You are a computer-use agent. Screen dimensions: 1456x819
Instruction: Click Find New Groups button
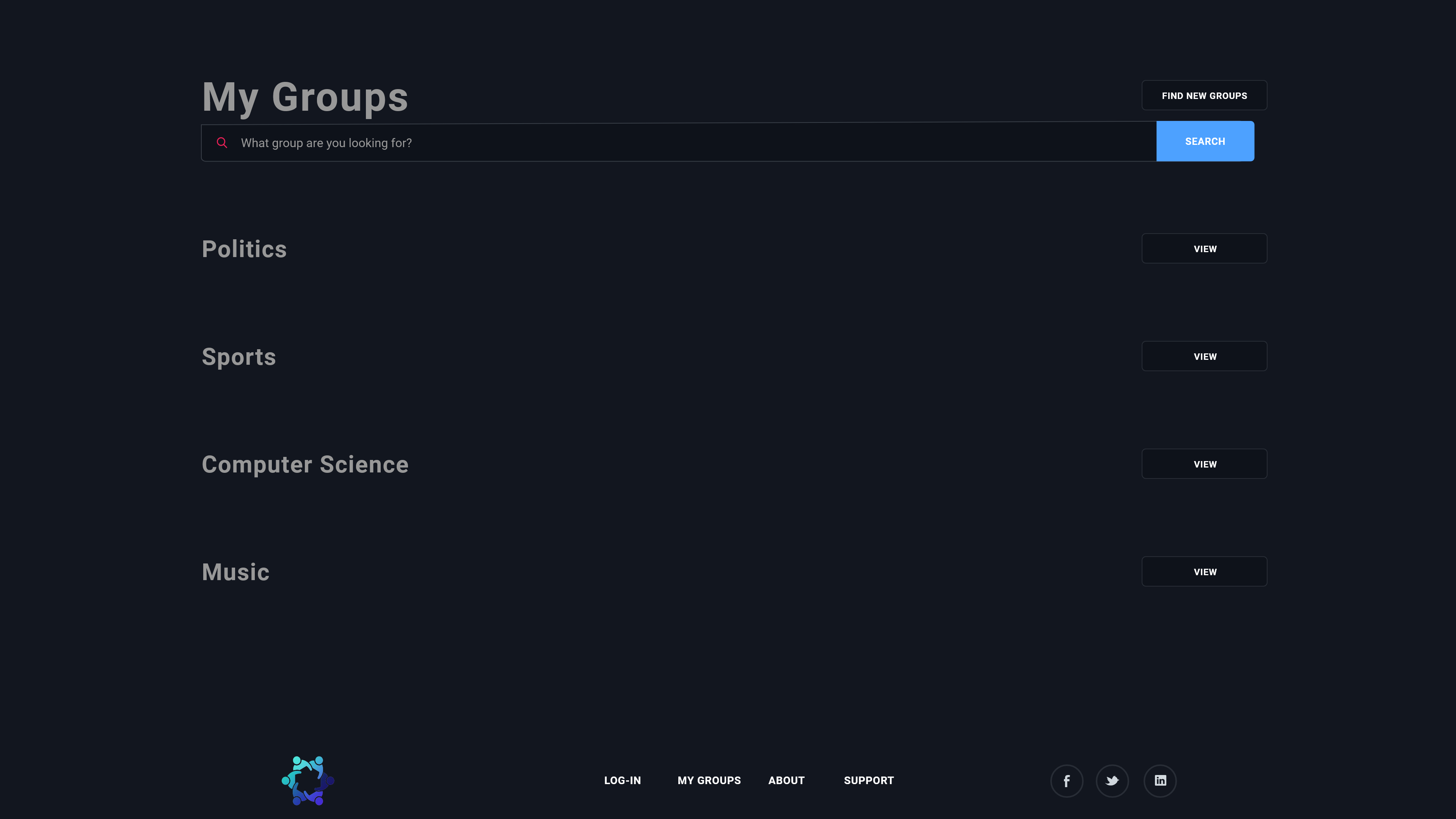[x=1204, y=96]
